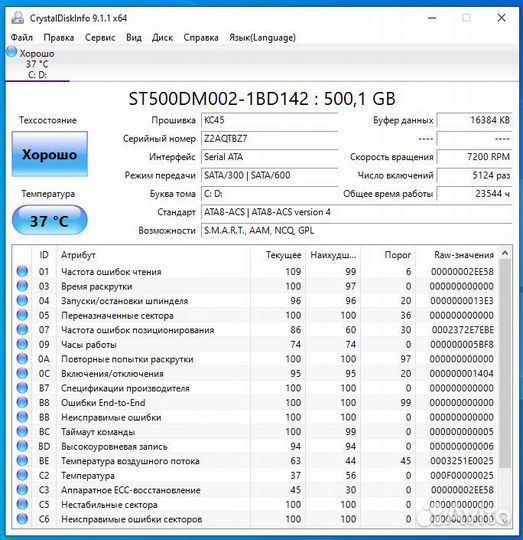Select attribute text Часы работы
Screen dimensions: 523x540
(x=89, y=344)
